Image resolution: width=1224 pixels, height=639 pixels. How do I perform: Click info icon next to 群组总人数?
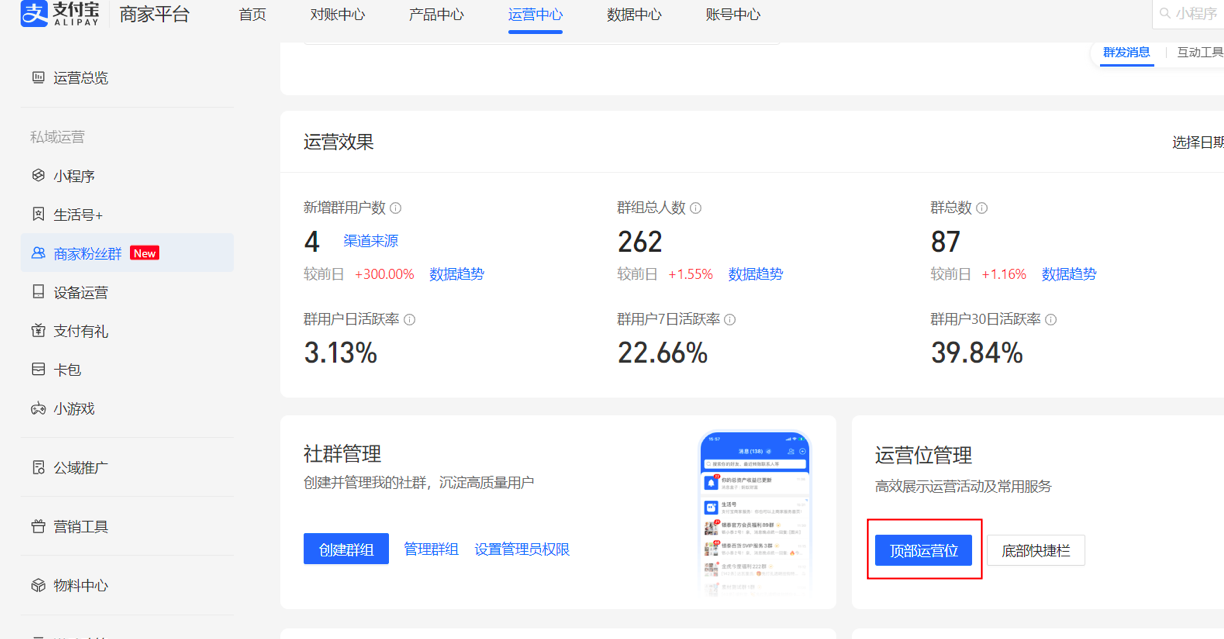coord(696,208)
